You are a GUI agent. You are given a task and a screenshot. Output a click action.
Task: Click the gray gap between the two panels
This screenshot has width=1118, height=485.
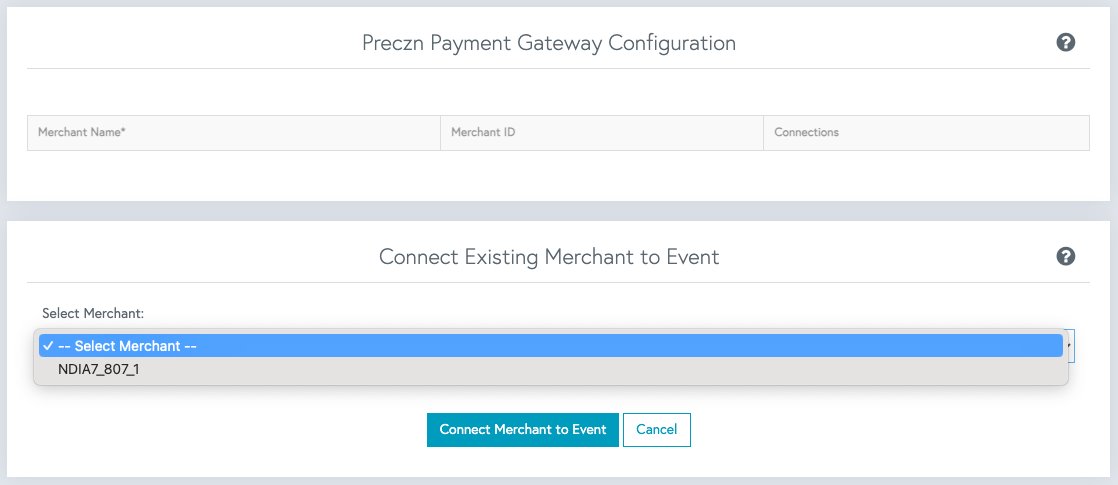coord(558,211)
